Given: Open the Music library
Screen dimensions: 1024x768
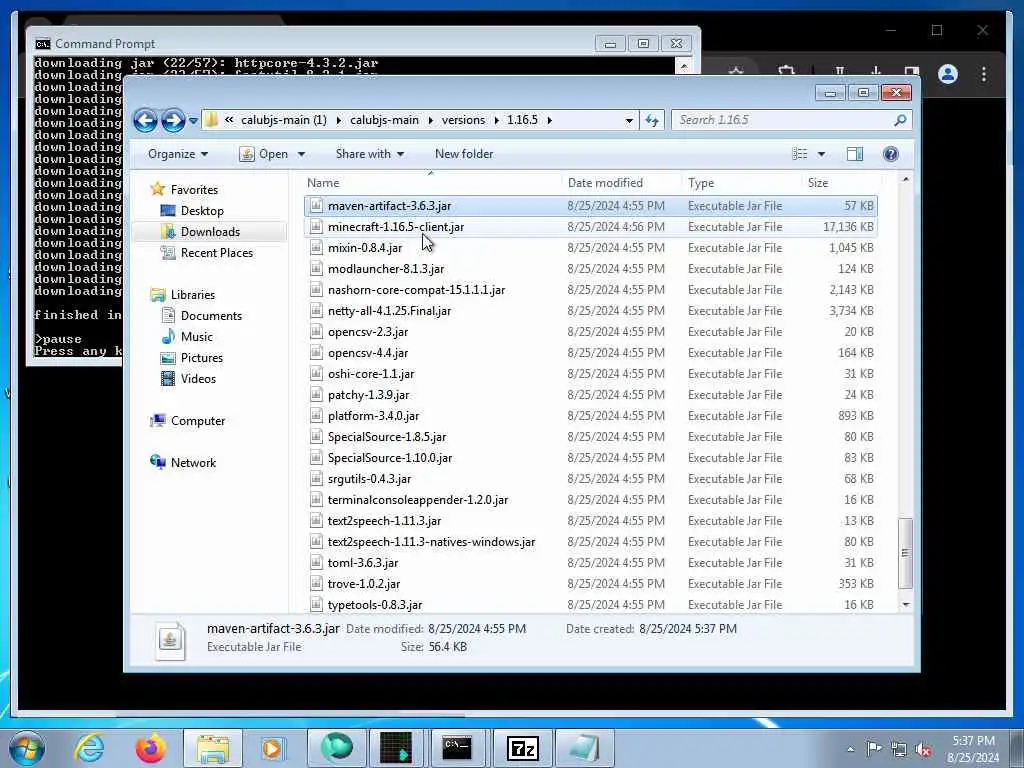Looking at the screenshot, I should tap(197, 337).
